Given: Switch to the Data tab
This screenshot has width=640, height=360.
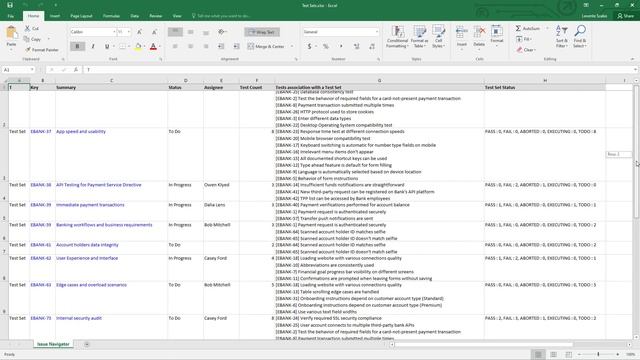Looking at the screenshot, I should tap(134, 16).
